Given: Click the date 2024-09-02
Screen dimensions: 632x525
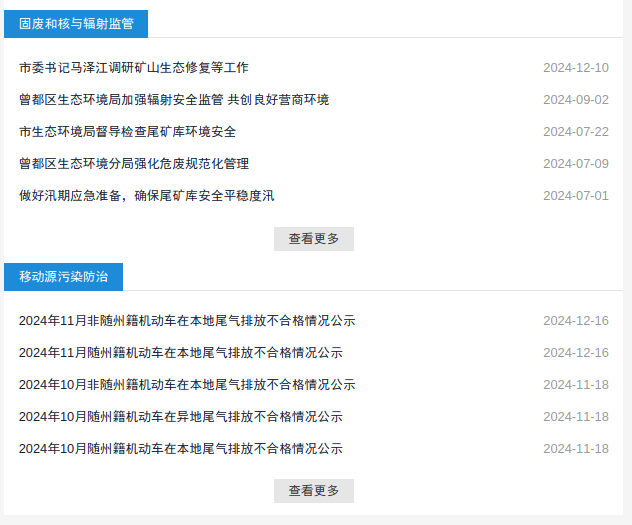Looking at the screenshot, I should tap(576, 100).
